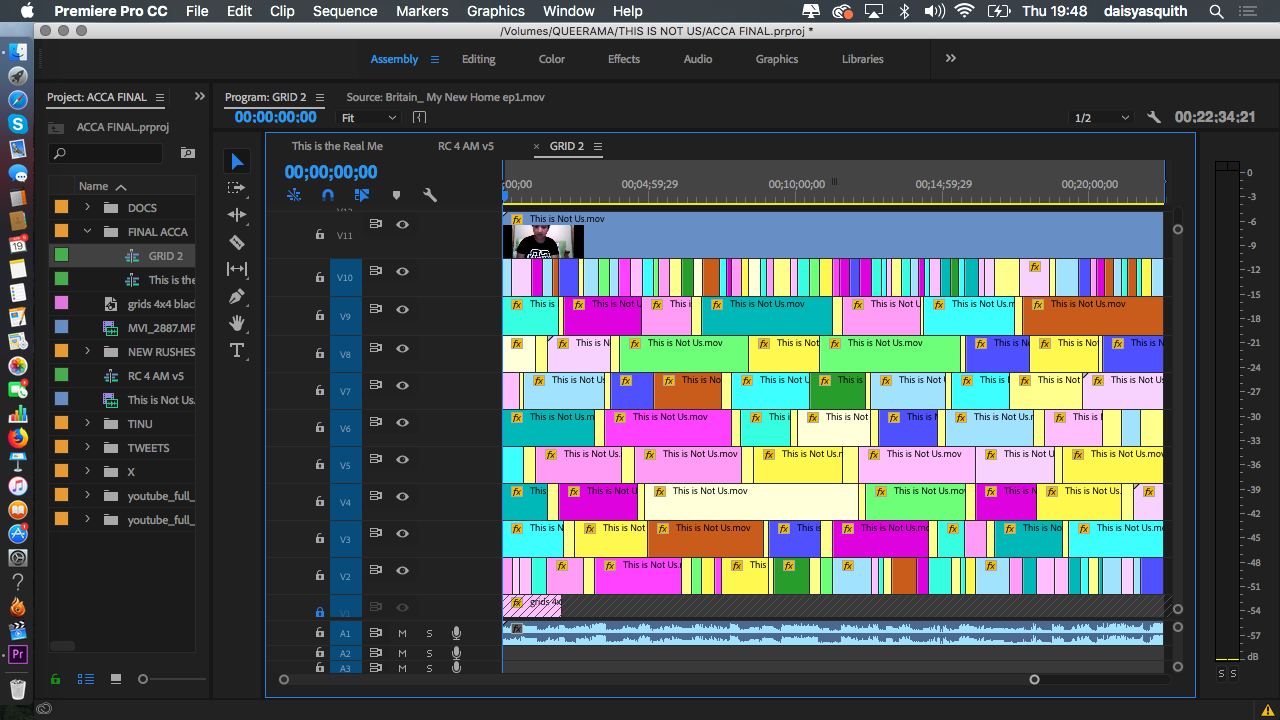The height and width of the screenshot is (720, 1280).
Task: Open the Fit zoom level dropdown
Action: tap(368, 117)
